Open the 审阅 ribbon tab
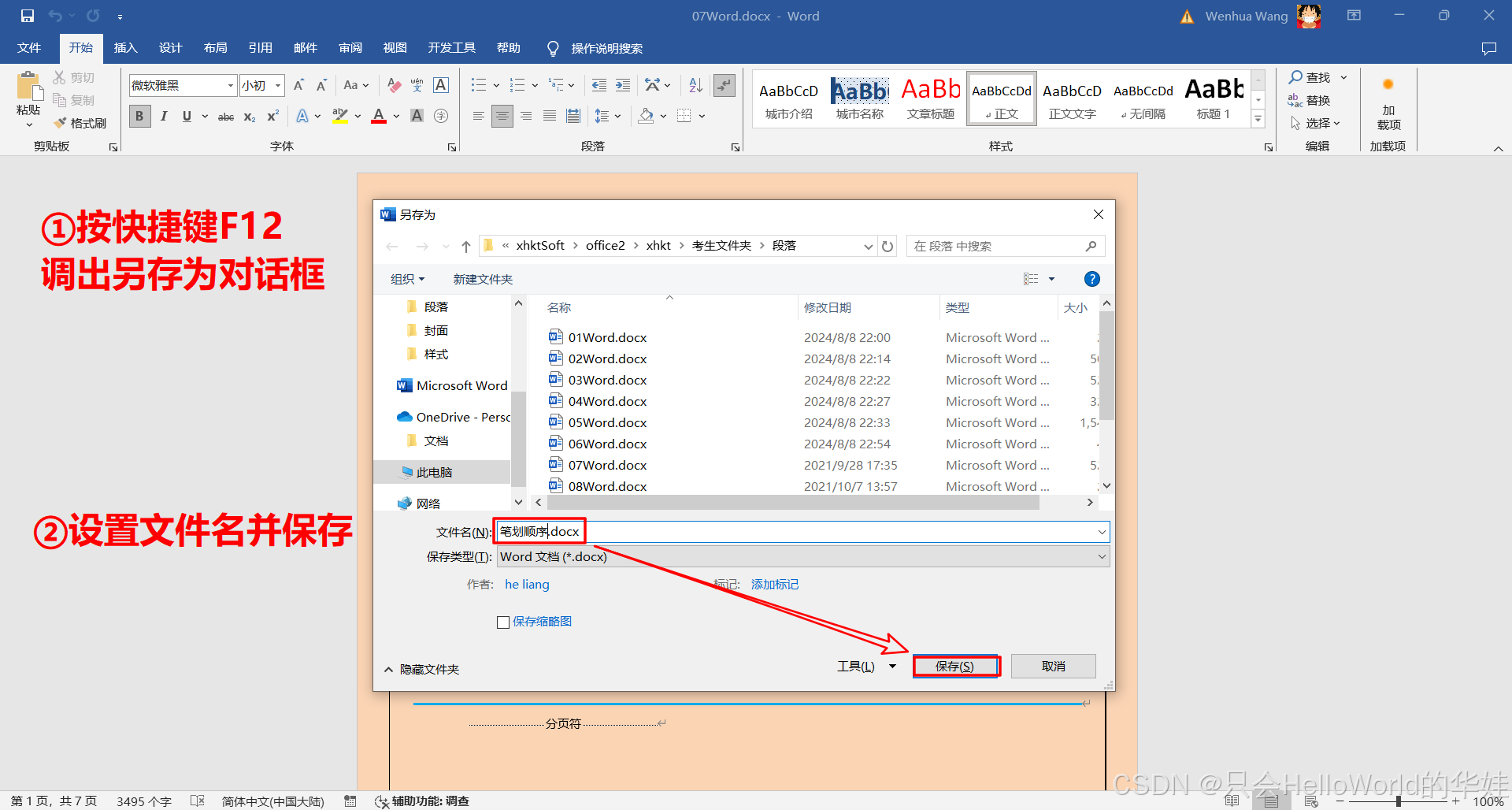The height and width of the screenshot is (810, 1512). click(350, 48)
